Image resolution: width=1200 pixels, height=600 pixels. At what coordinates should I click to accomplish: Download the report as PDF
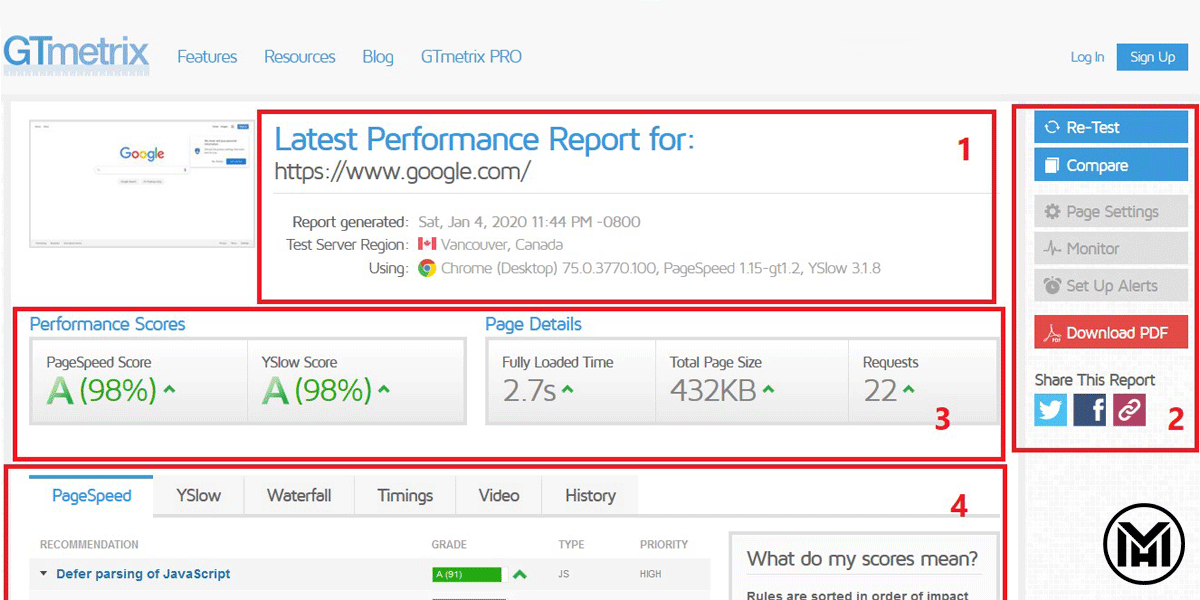pos(1110,333)
